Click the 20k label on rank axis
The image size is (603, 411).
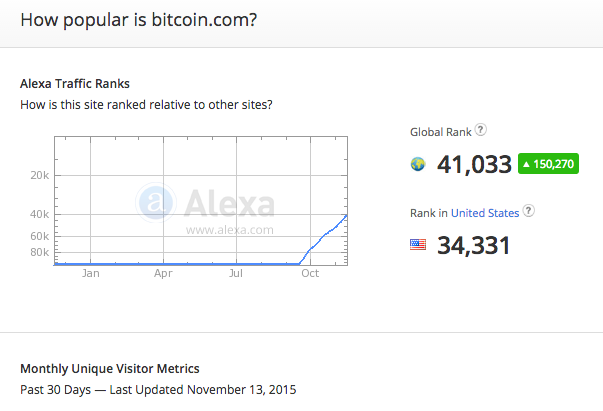pos(40,175)
